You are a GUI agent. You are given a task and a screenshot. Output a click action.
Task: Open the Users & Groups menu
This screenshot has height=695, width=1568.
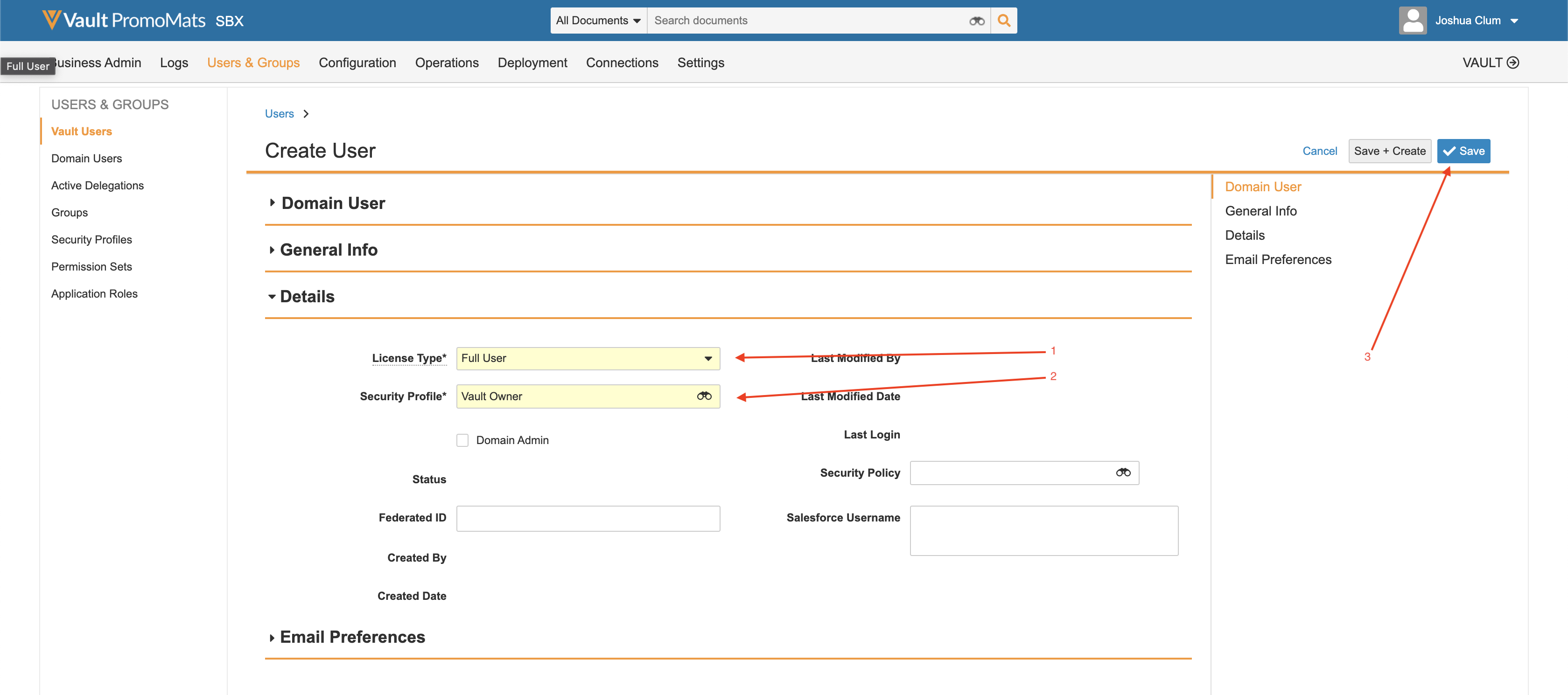tap(253, 62)
